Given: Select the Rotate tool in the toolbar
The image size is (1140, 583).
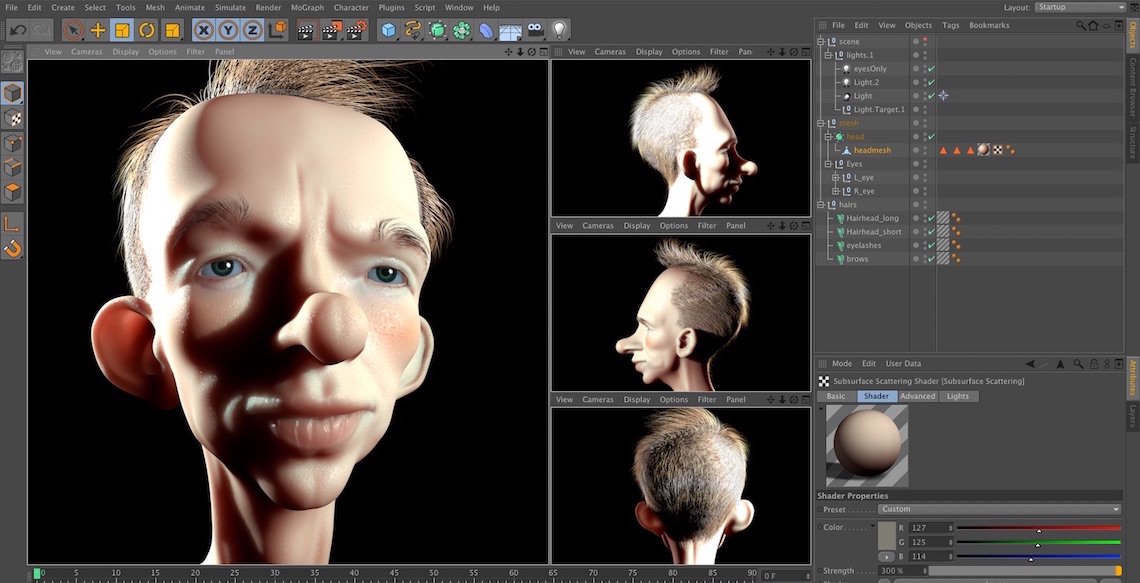Looking at the screenshot, I should pos(148,30).
